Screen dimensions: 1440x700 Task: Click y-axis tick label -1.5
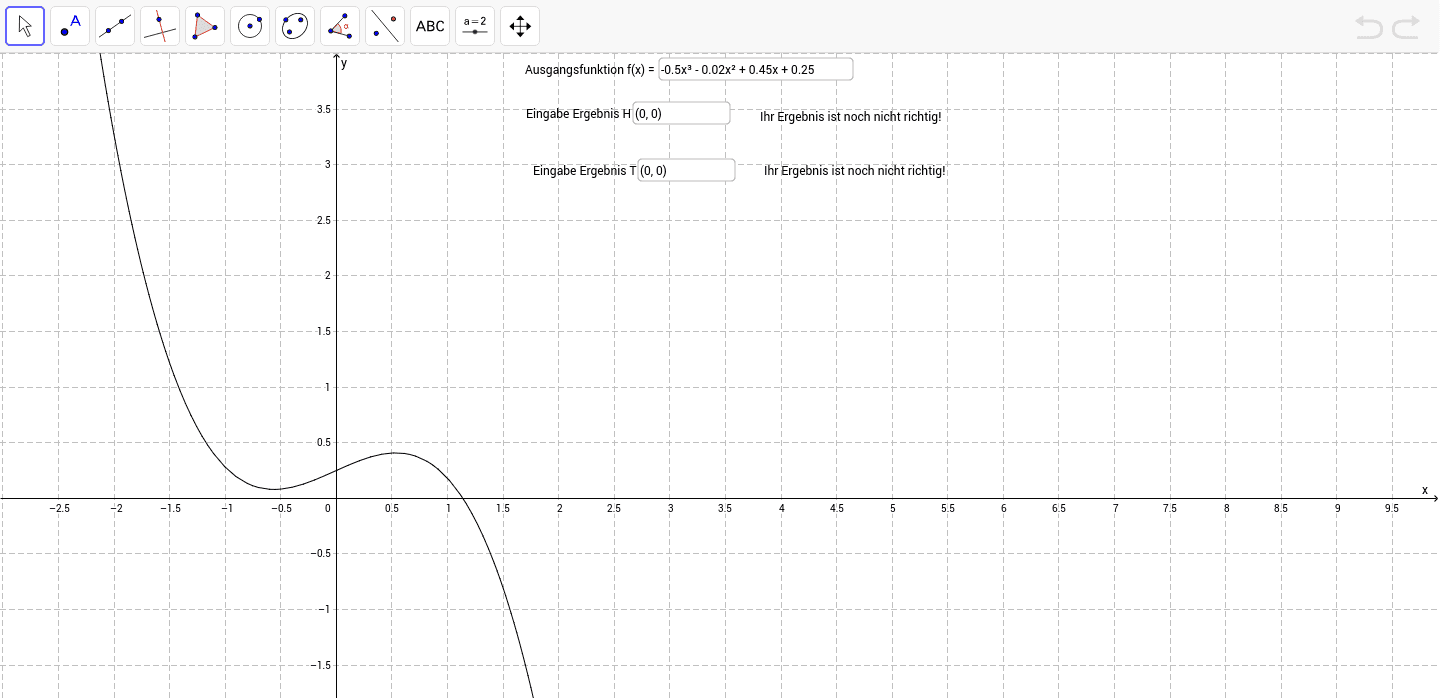(x=321, y=665)
